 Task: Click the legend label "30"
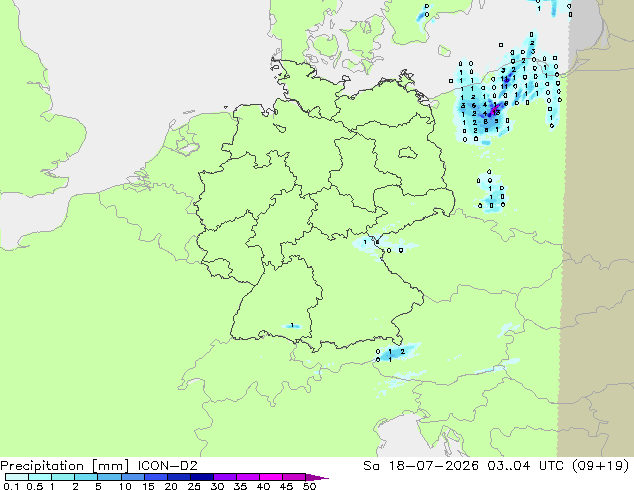(x=217, y=486)
